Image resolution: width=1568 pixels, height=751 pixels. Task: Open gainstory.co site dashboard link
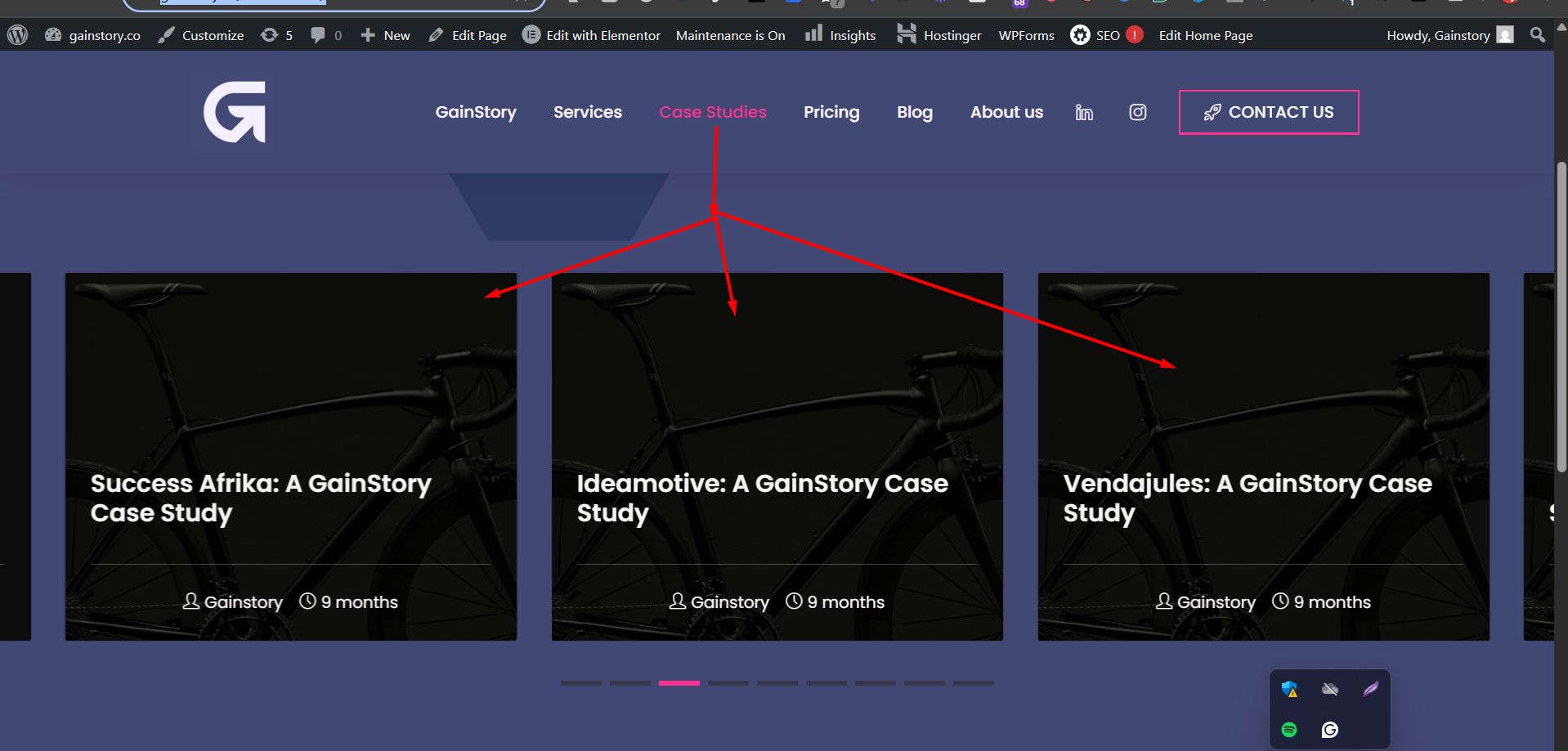92,35
